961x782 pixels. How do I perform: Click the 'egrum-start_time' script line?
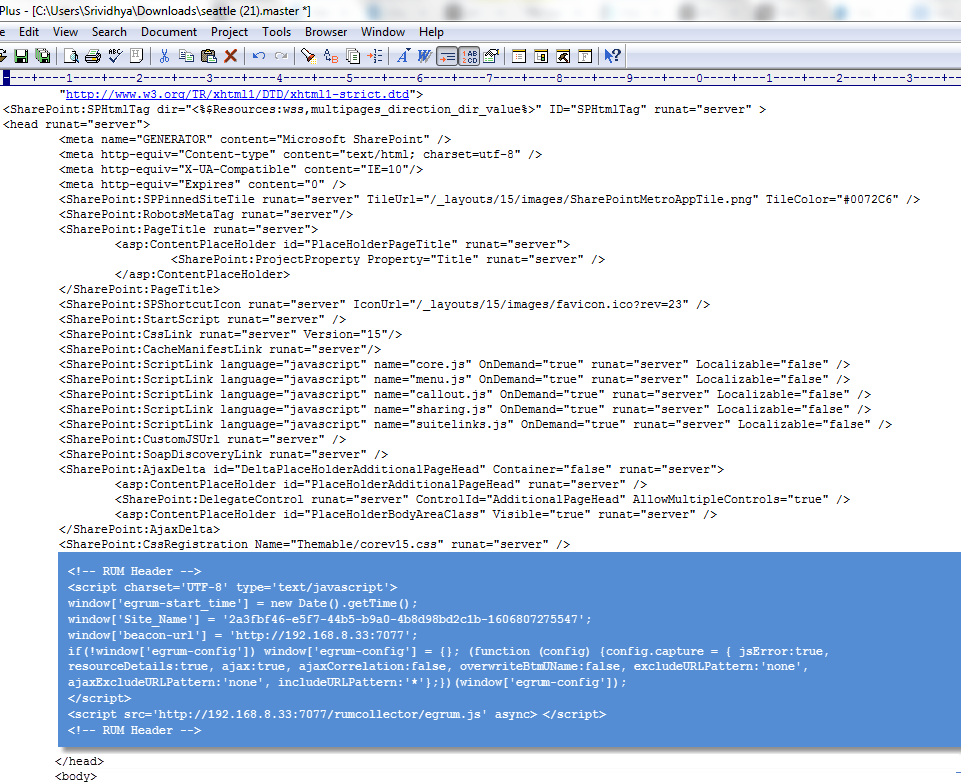point(242,603)
